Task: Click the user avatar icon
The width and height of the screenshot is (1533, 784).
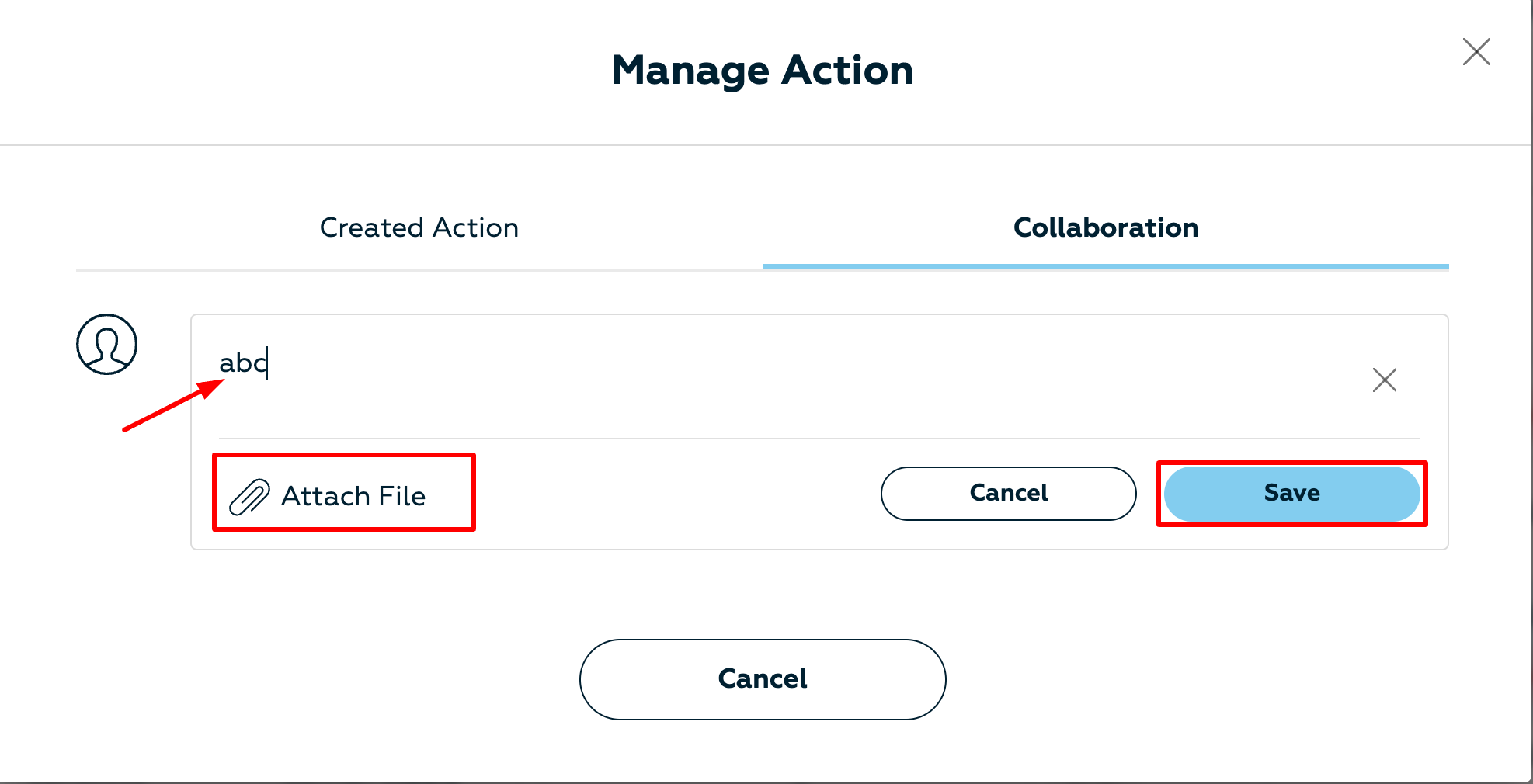Action: [x=107, y=344]
